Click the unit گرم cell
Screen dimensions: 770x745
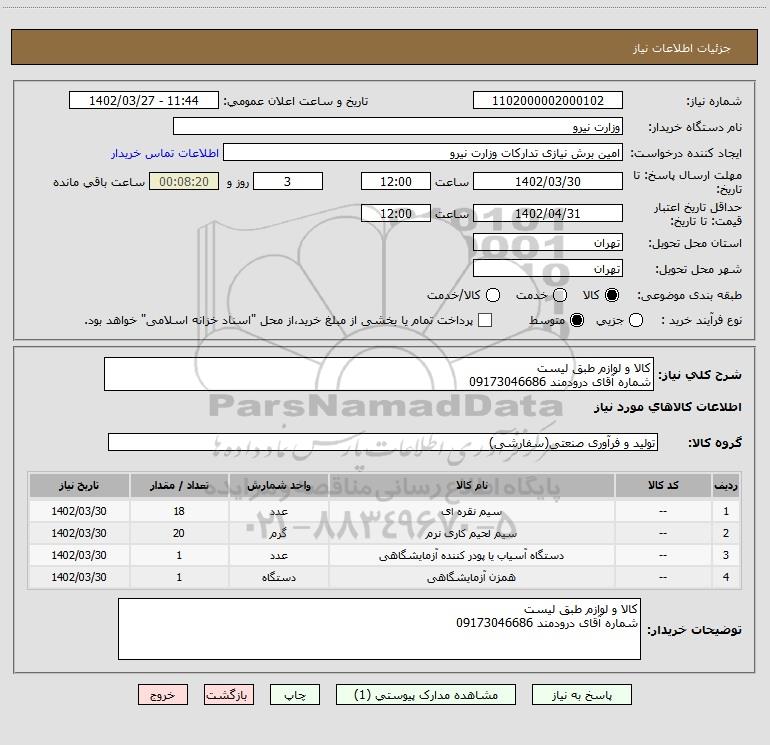278,533
